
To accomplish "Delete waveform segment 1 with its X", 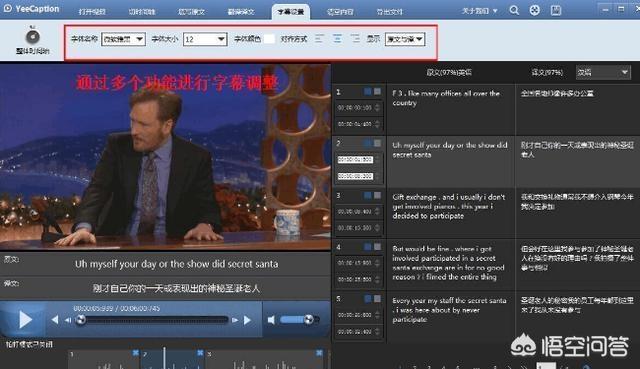I will pyautogui.click(x=136, y=353).
